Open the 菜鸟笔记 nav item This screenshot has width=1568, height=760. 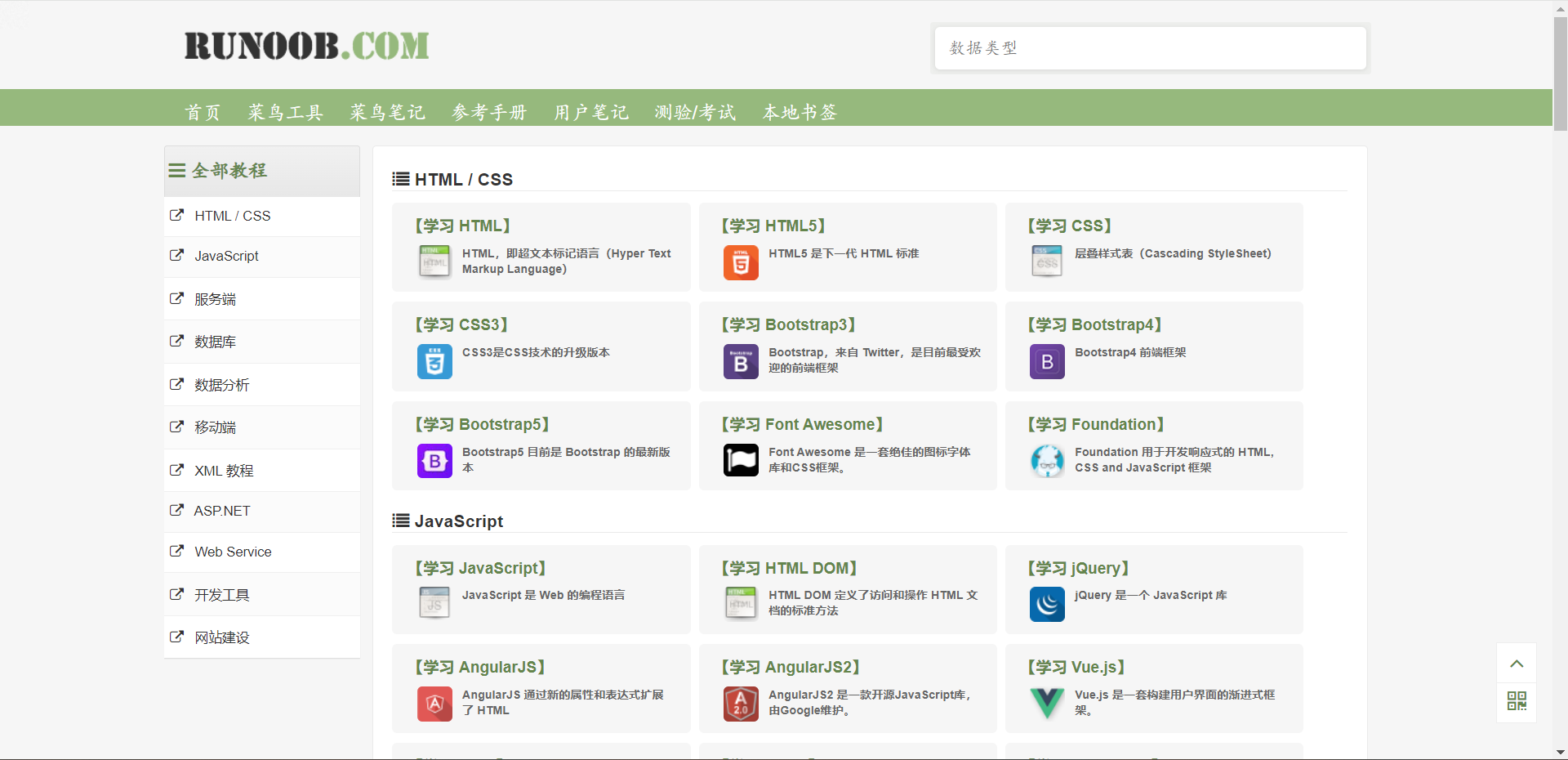pos(387,112)
